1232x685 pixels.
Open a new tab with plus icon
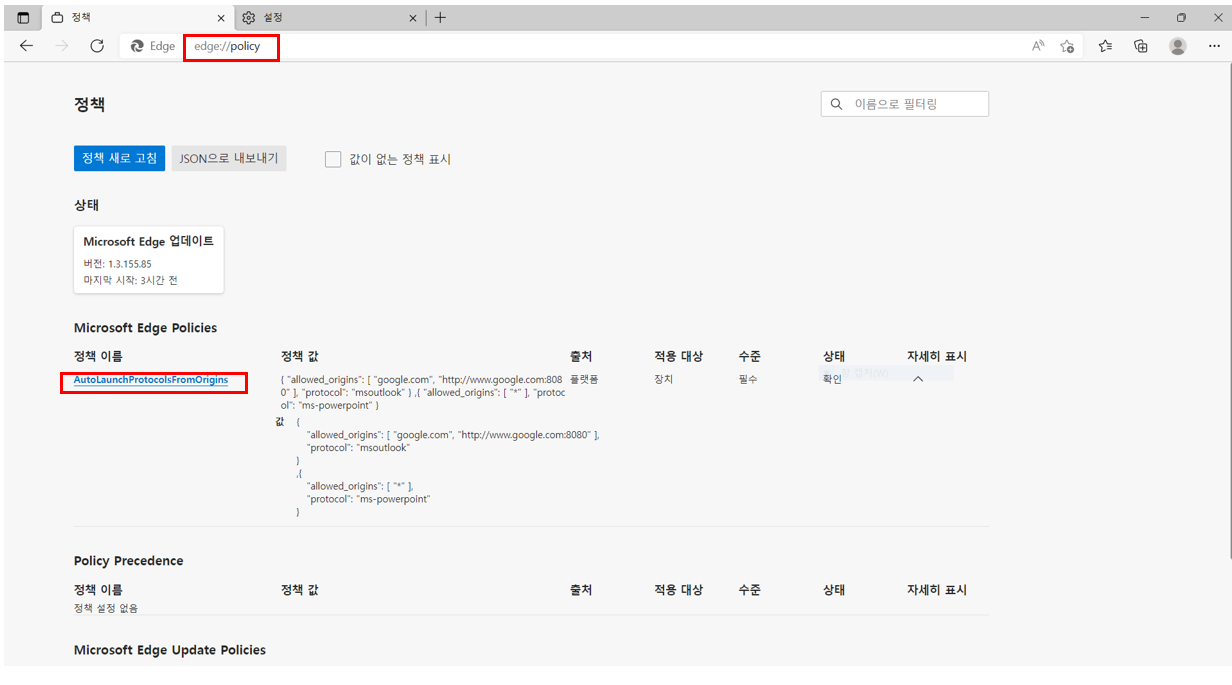click(440, 18)
